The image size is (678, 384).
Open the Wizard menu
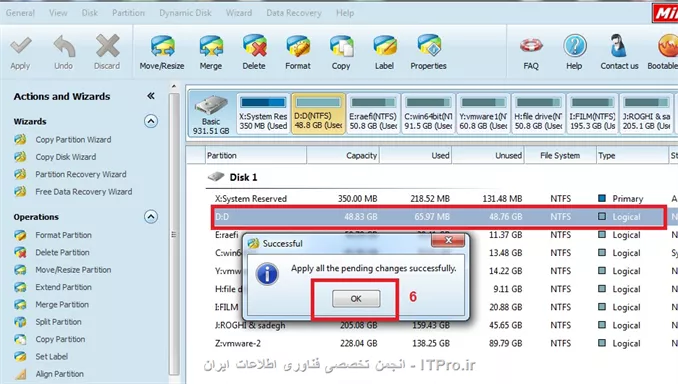click(x=239, y=13)
